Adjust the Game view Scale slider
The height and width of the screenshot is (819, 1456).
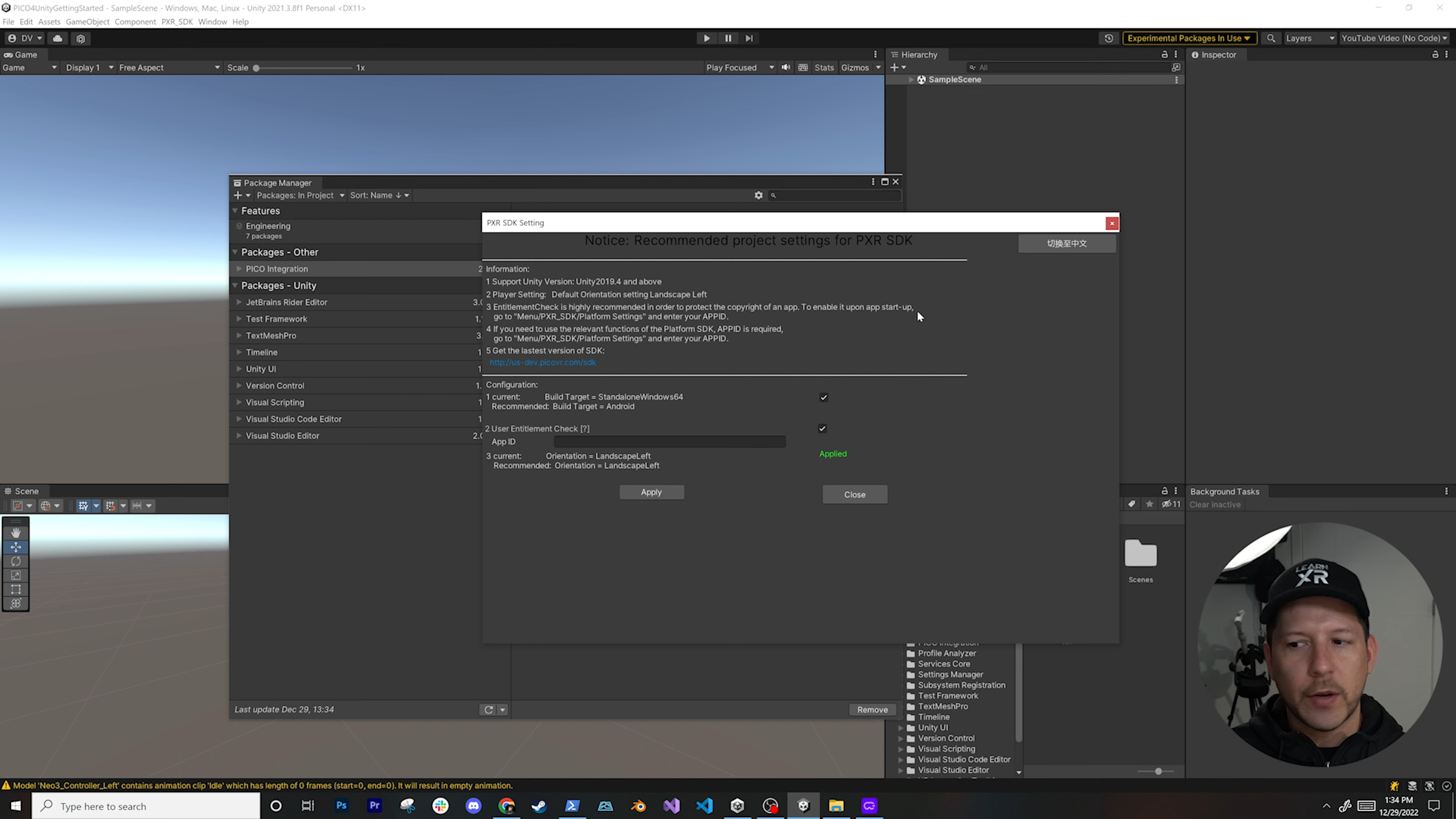(x=256, y=68)
